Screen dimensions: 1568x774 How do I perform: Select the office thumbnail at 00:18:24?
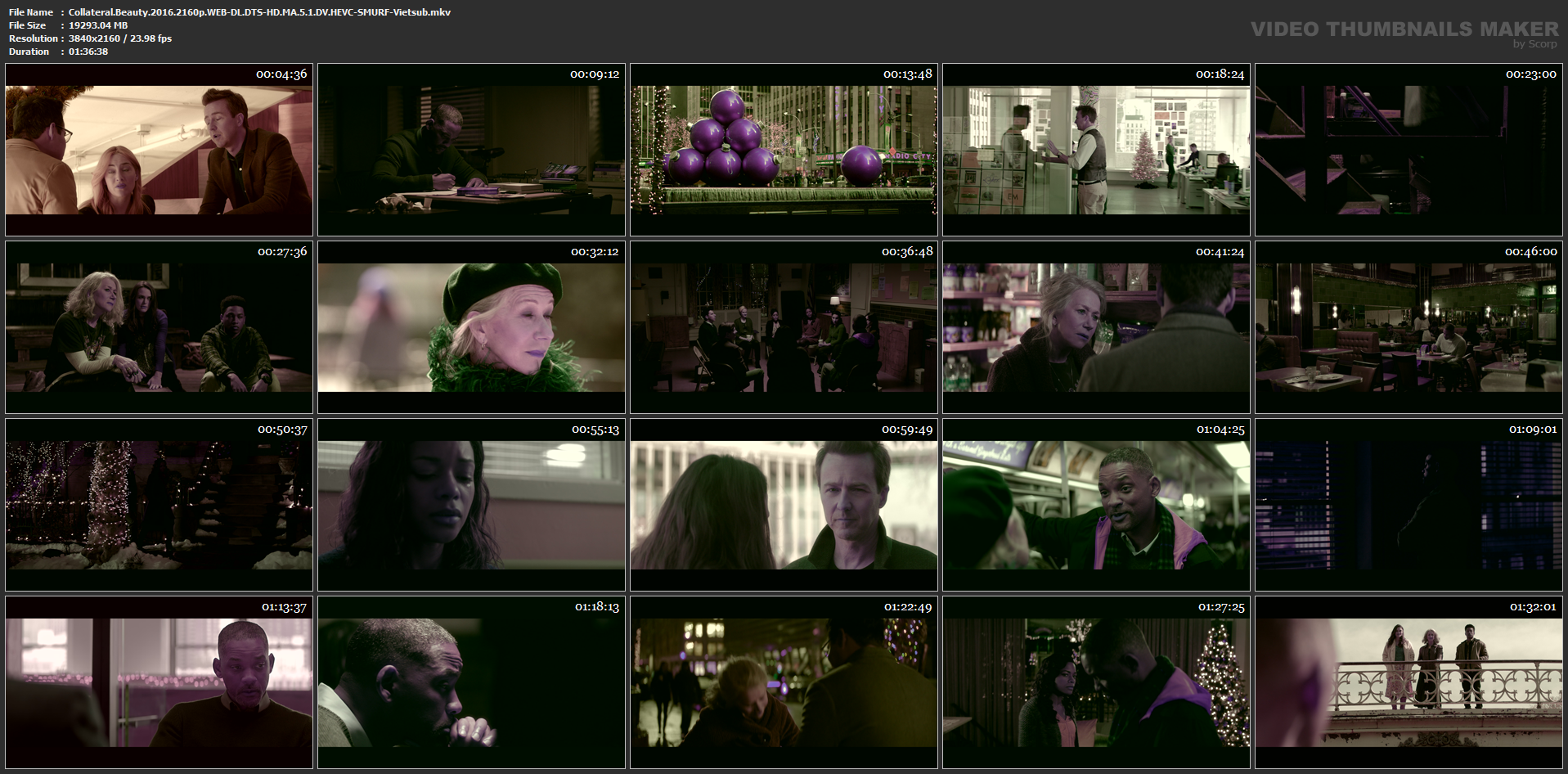click(1096, 150)
